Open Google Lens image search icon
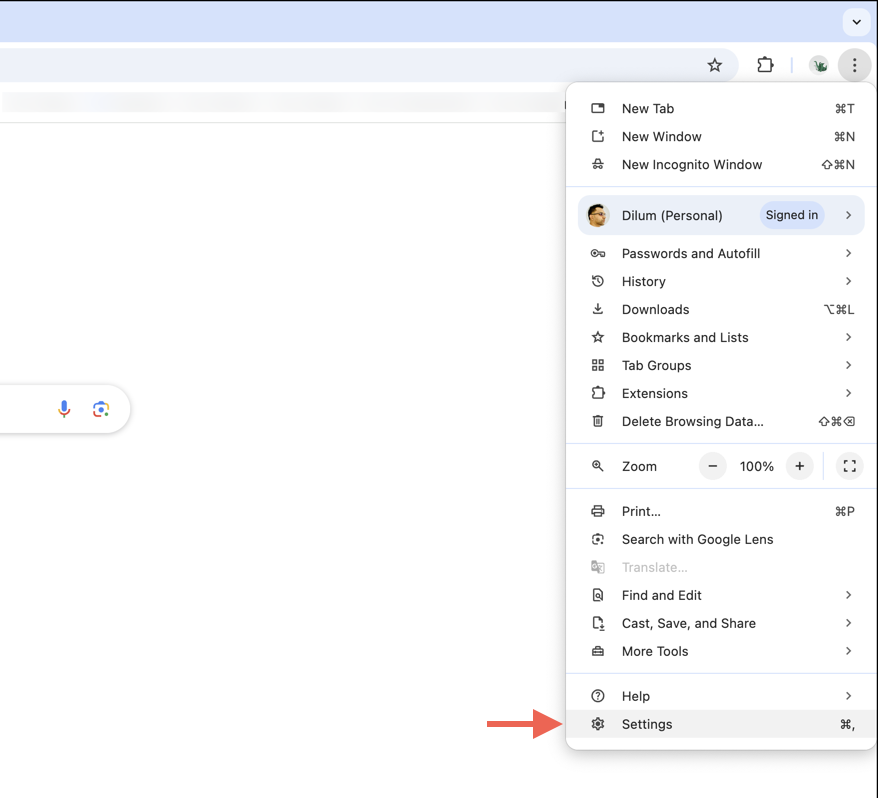Screen dimensions: 878x798 click(x=101, y=409)
